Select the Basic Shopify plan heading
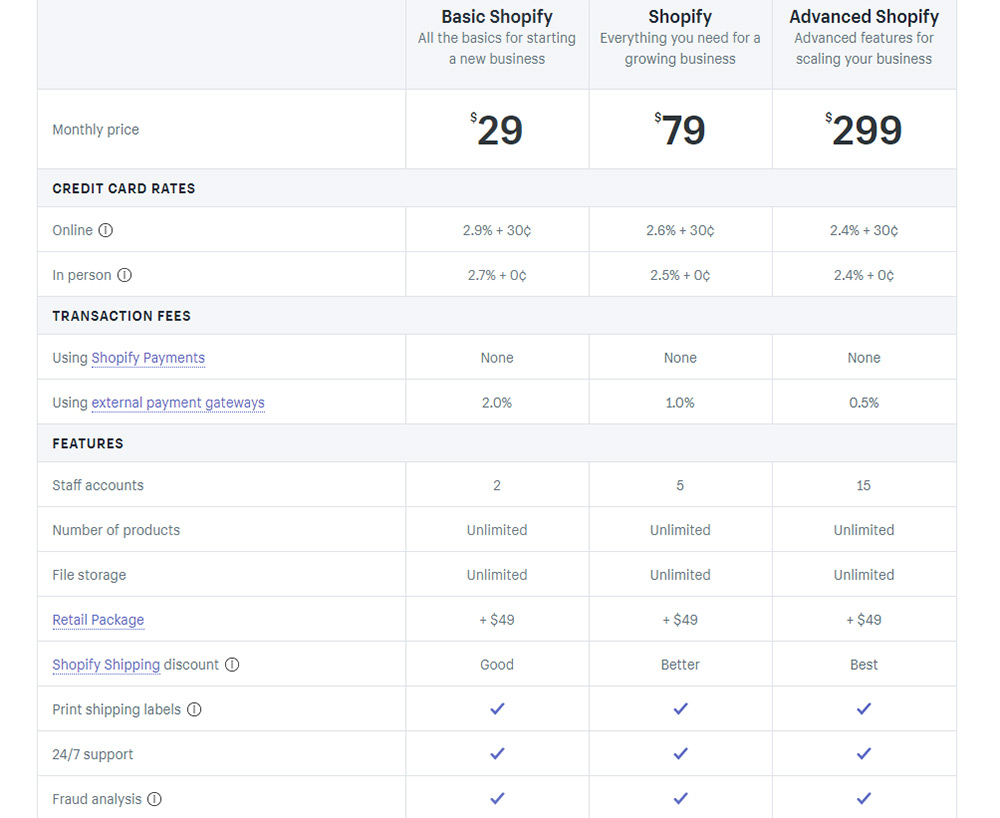This screenshot has width=1000, height=818. 497,17
